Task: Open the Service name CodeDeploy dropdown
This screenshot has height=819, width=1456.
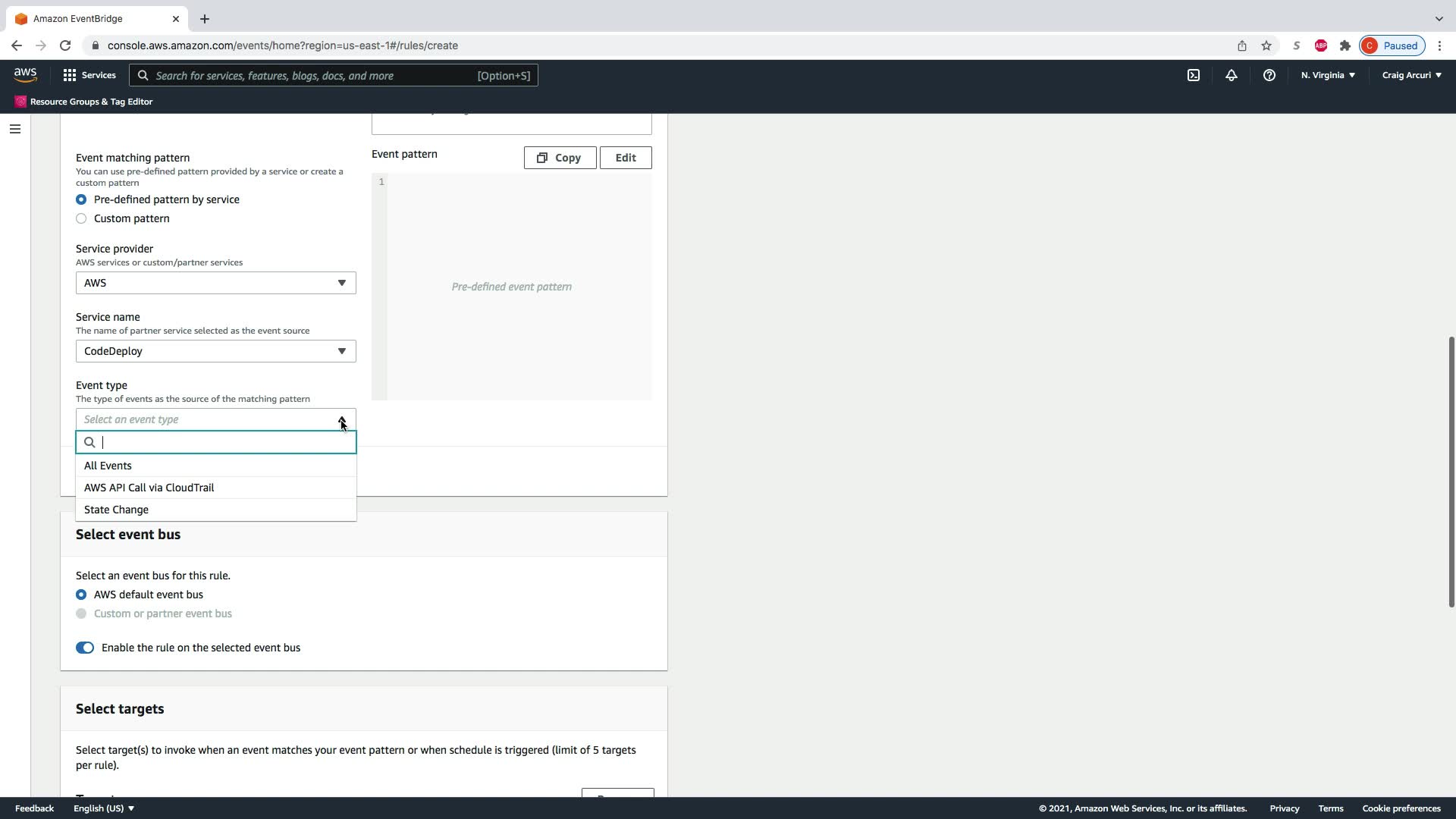Action: (x=215, y=351)
